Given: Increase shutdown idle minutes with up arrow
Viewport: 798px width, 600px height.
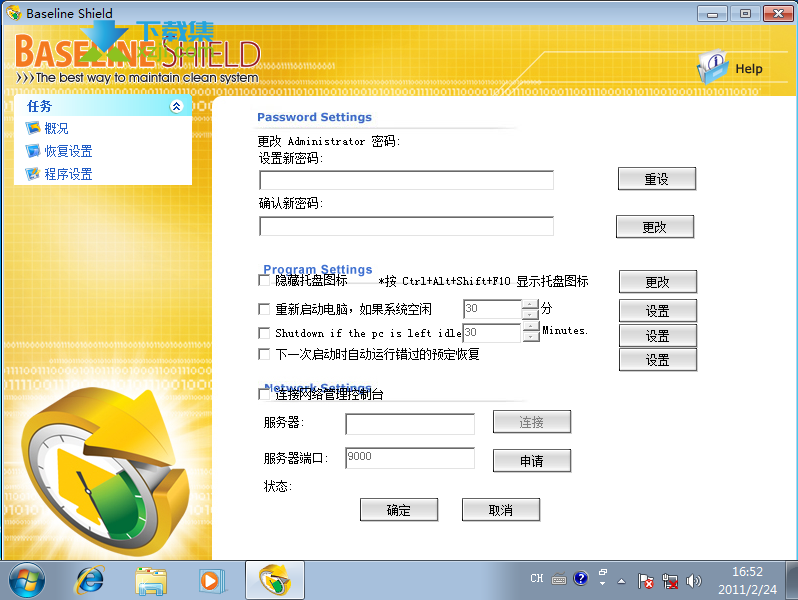Looking at the screenshot, I should pyautogui.click(x=531, y=327).
